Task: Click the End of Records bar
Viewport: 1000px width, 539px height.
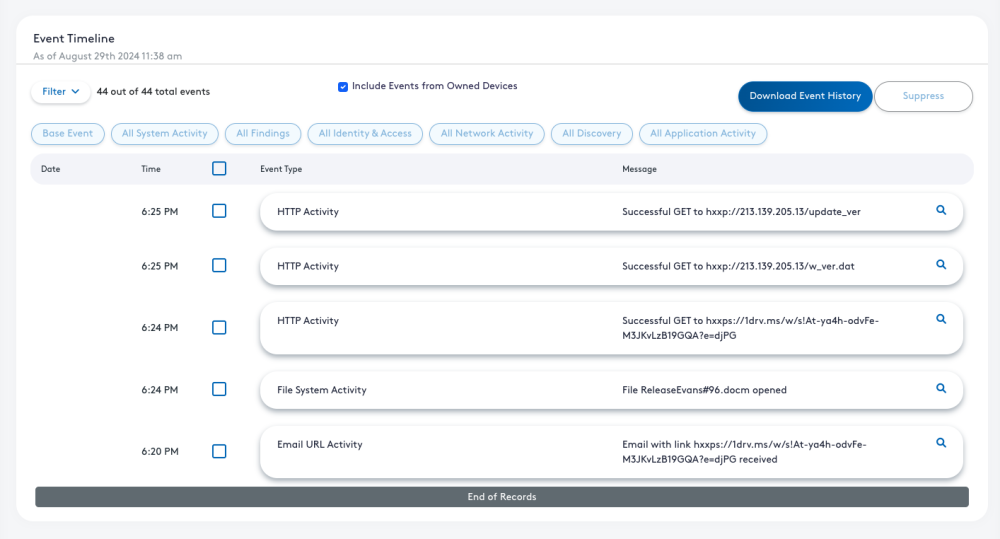Action: point(502,497)
